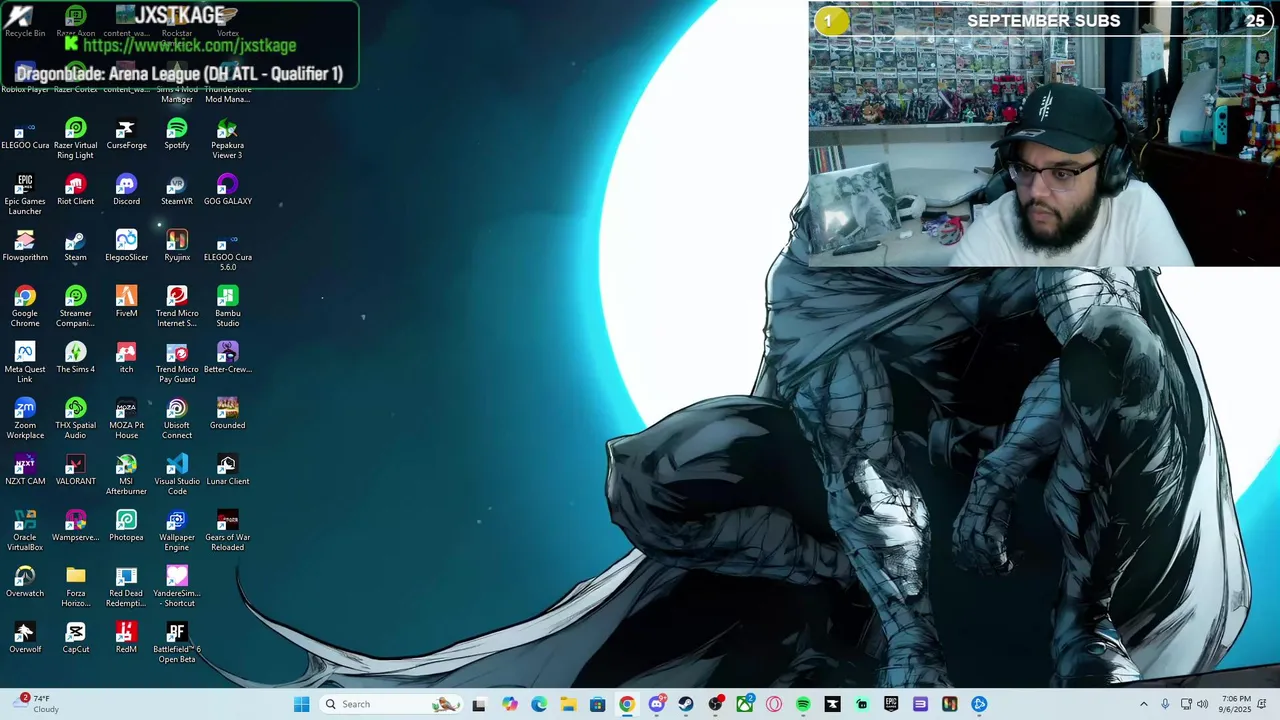Viewport: 1280px width, 720px height.
Task: Select the Trend Micro Pay Guard icon
Action: [177, 363]
